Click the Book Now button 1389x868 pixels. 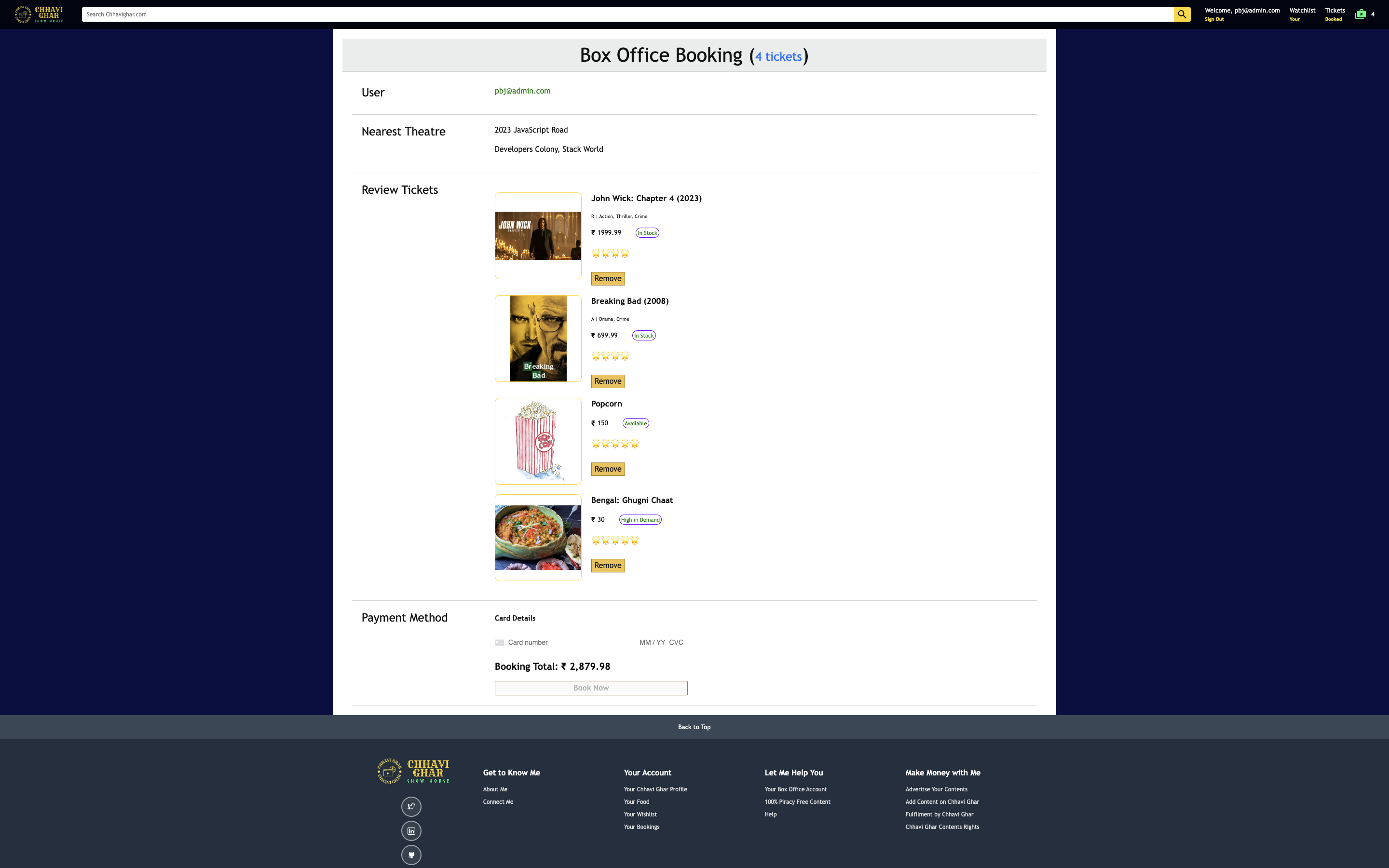591,688
